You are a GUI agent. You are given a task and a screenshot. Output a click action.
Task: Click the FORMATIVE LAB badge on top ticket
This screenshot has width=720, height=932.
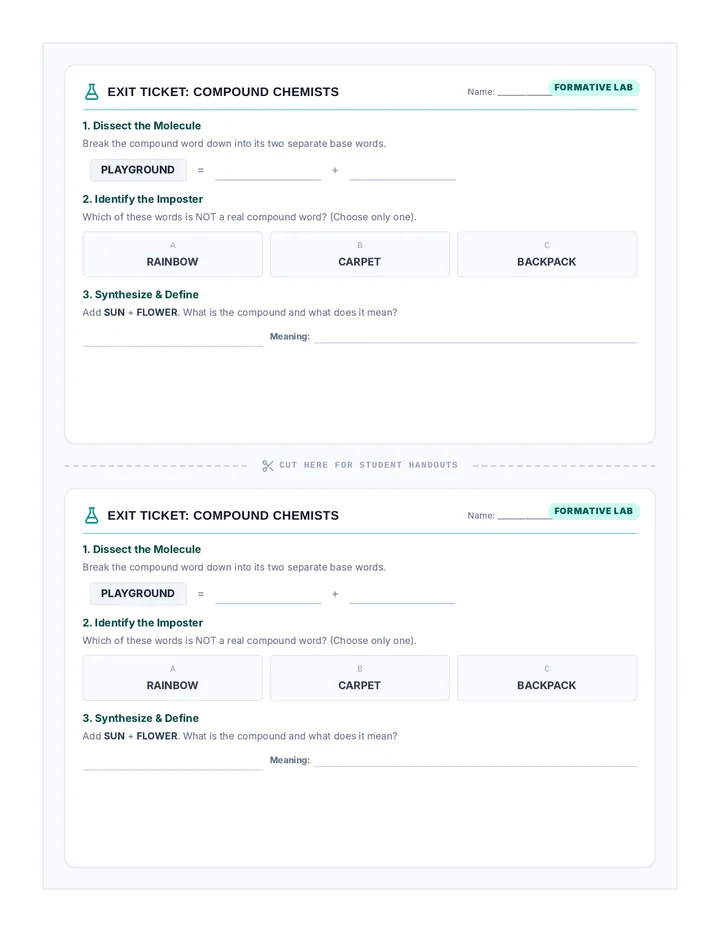593,87
